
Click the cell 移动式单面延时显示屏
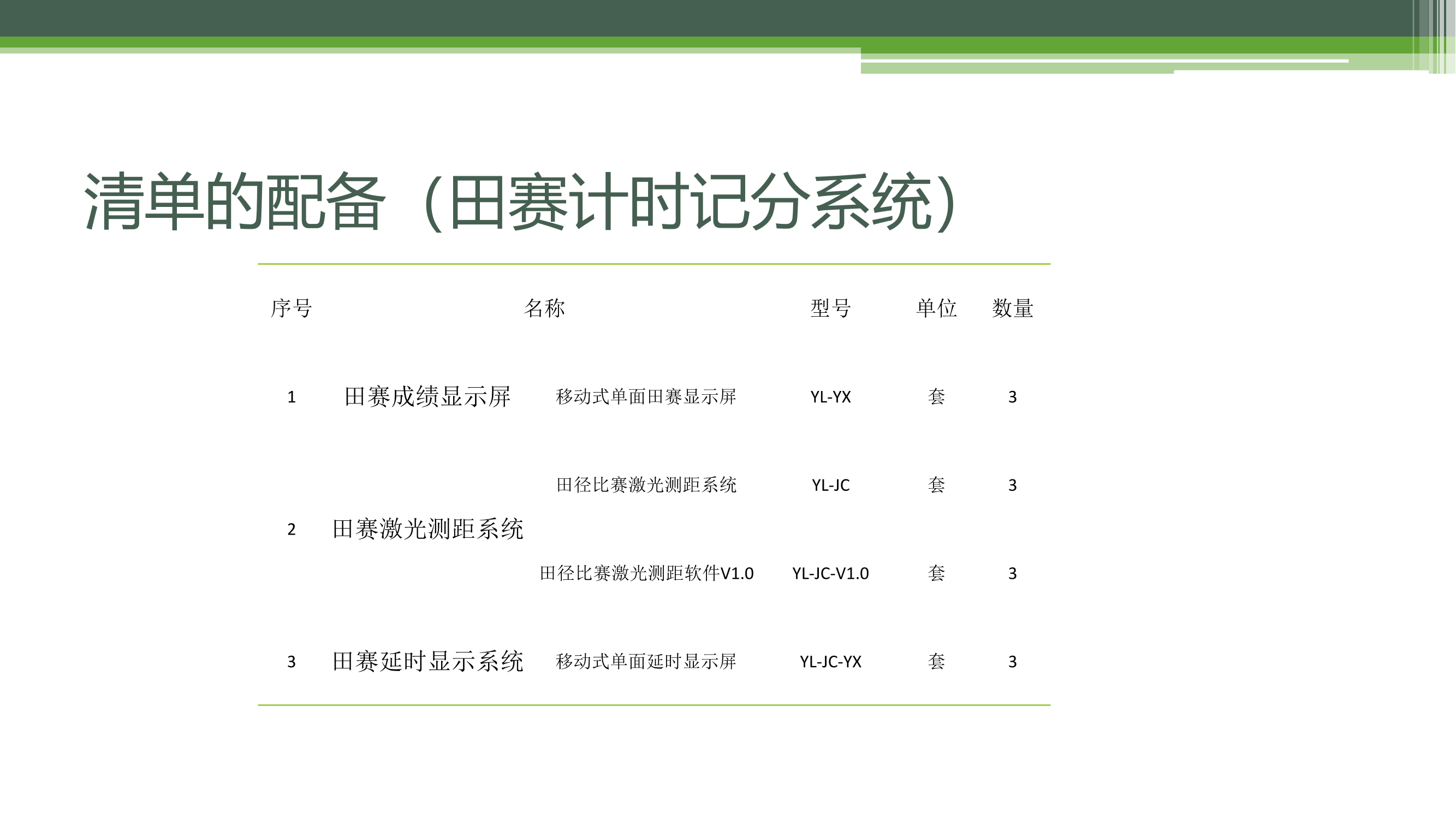(646, 661)
